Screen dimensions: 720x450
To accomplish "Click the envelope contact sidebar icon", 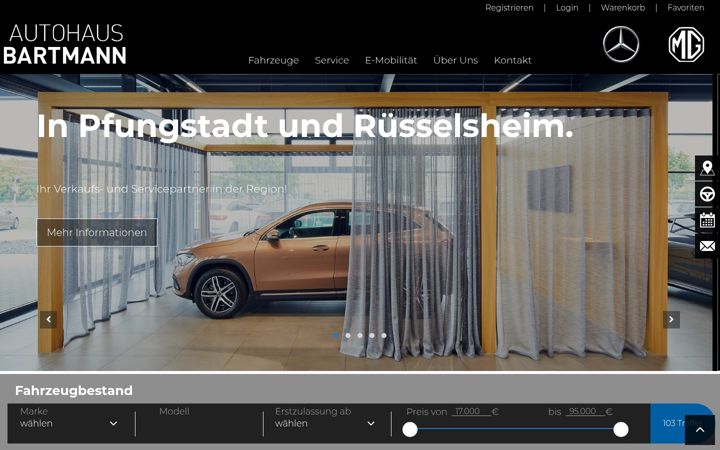I will coord(707,246).
